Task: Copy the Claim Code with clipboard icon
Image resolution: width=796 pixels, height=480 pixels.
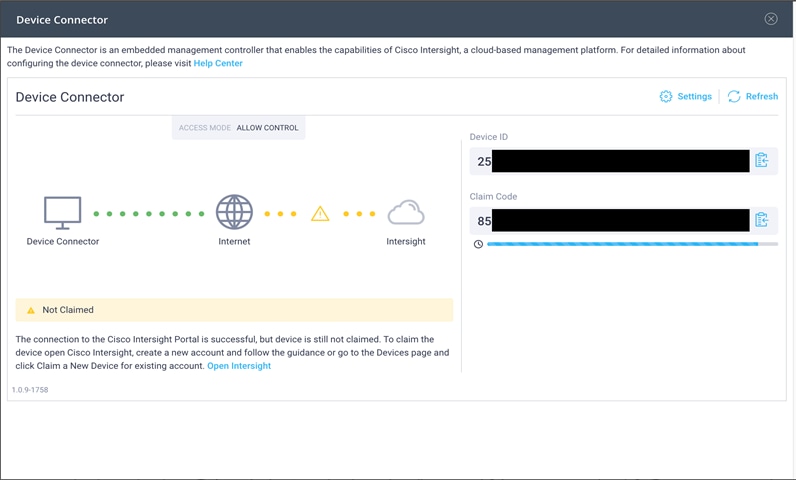Action: pyautogui.click(x=761, y=220)
